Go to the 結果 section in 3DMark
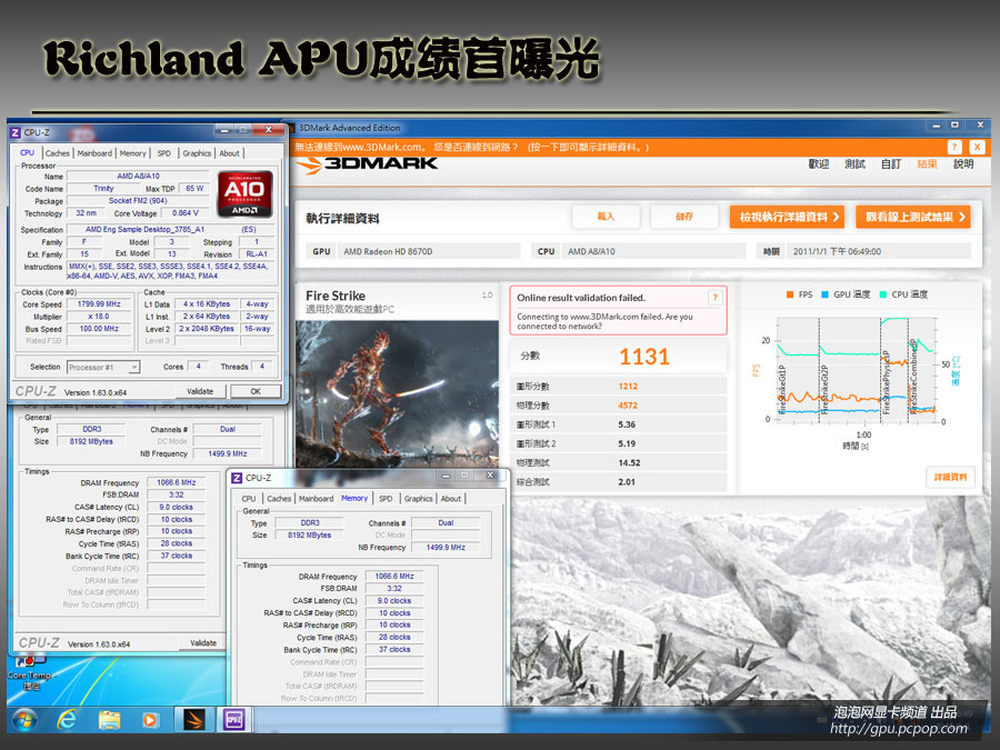This screenshot has height=750, width=1000. click(927, 165)
